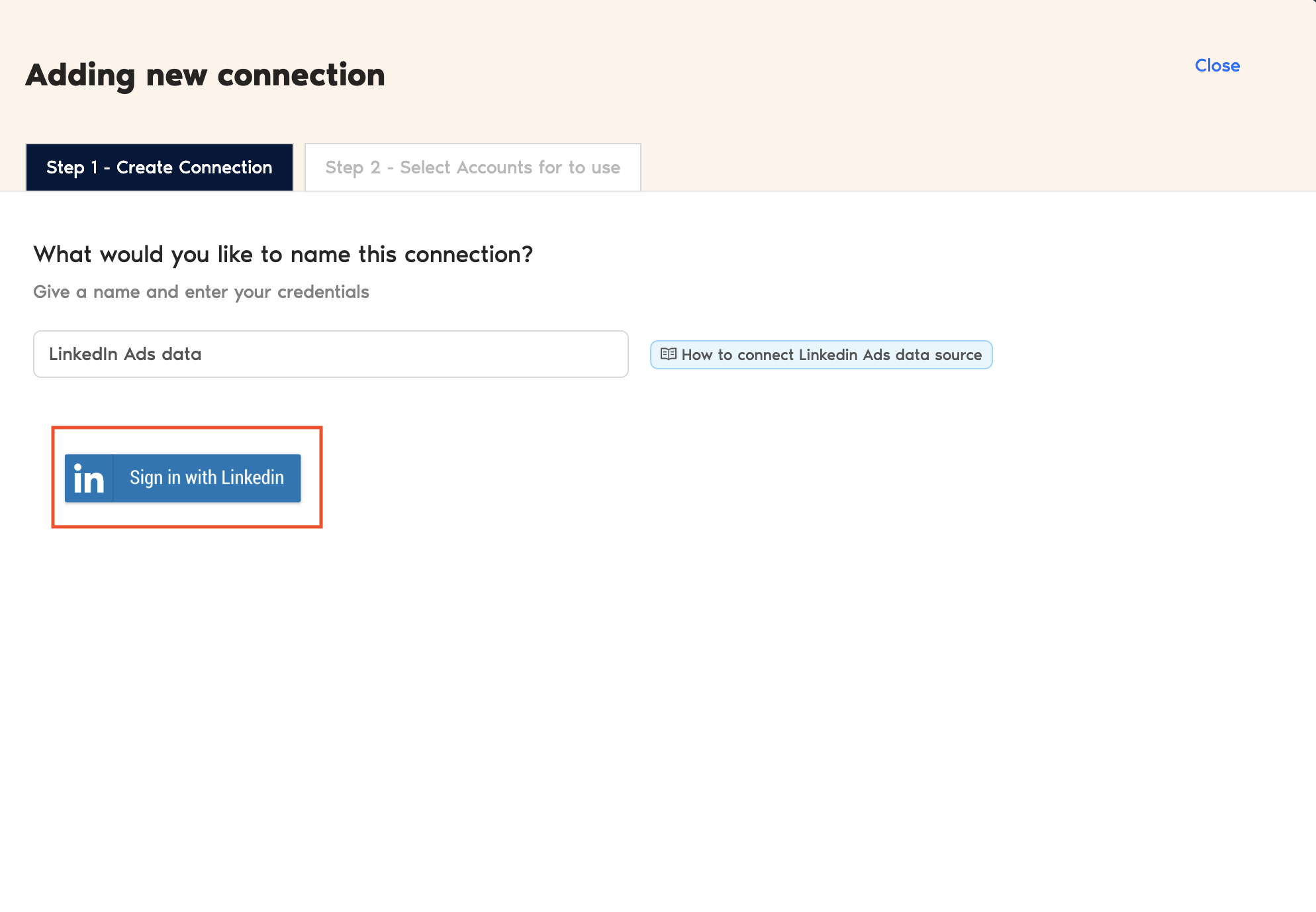Click "Select Accounts for to use" tab text
This screenshot has height=912, width=1316.
(x=510, y=167)
